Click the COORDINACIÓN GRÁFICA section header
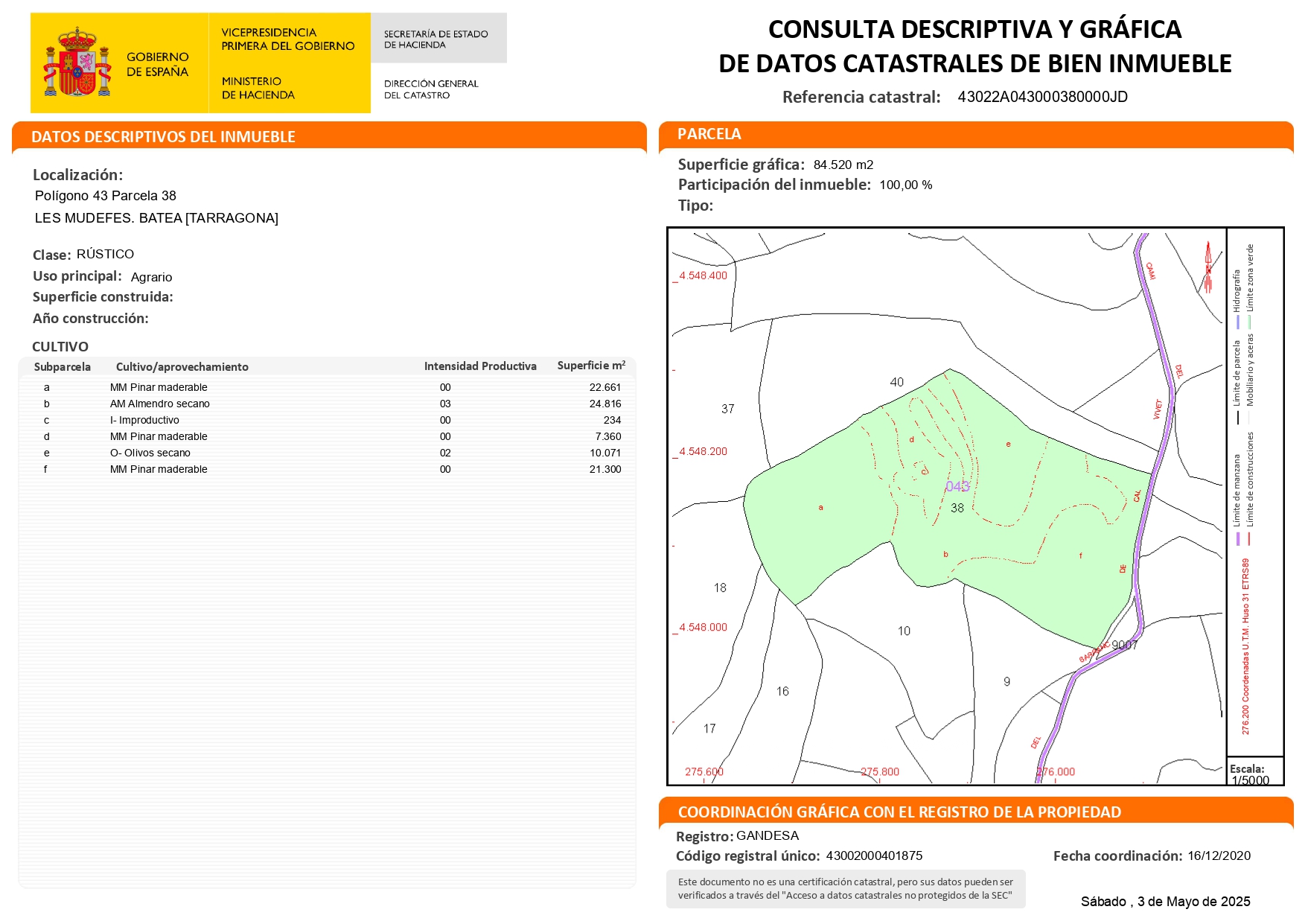 point(899,812)
